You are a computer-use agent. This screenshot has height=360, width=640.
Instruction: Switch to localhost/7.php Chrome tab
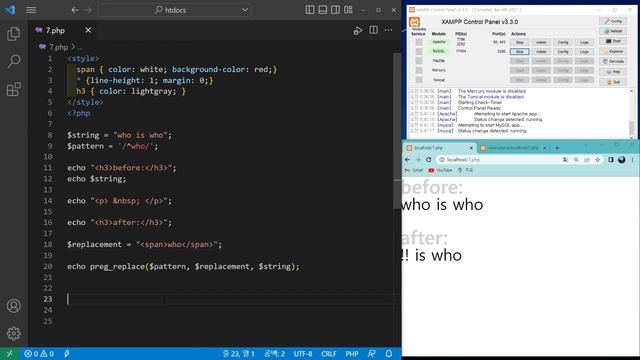pos(439,148)
